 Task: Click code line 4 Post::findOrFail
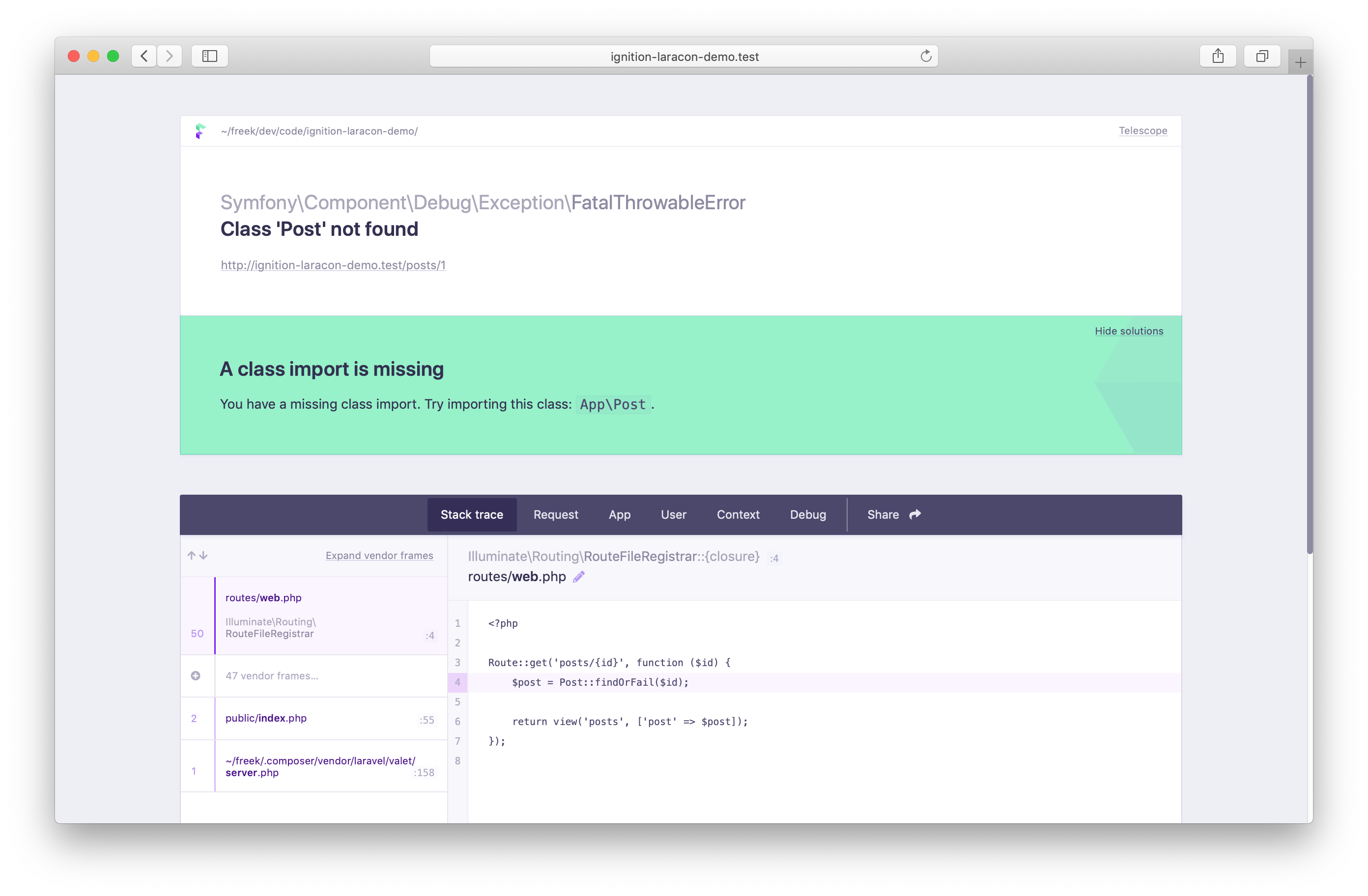tap(600, 682)
